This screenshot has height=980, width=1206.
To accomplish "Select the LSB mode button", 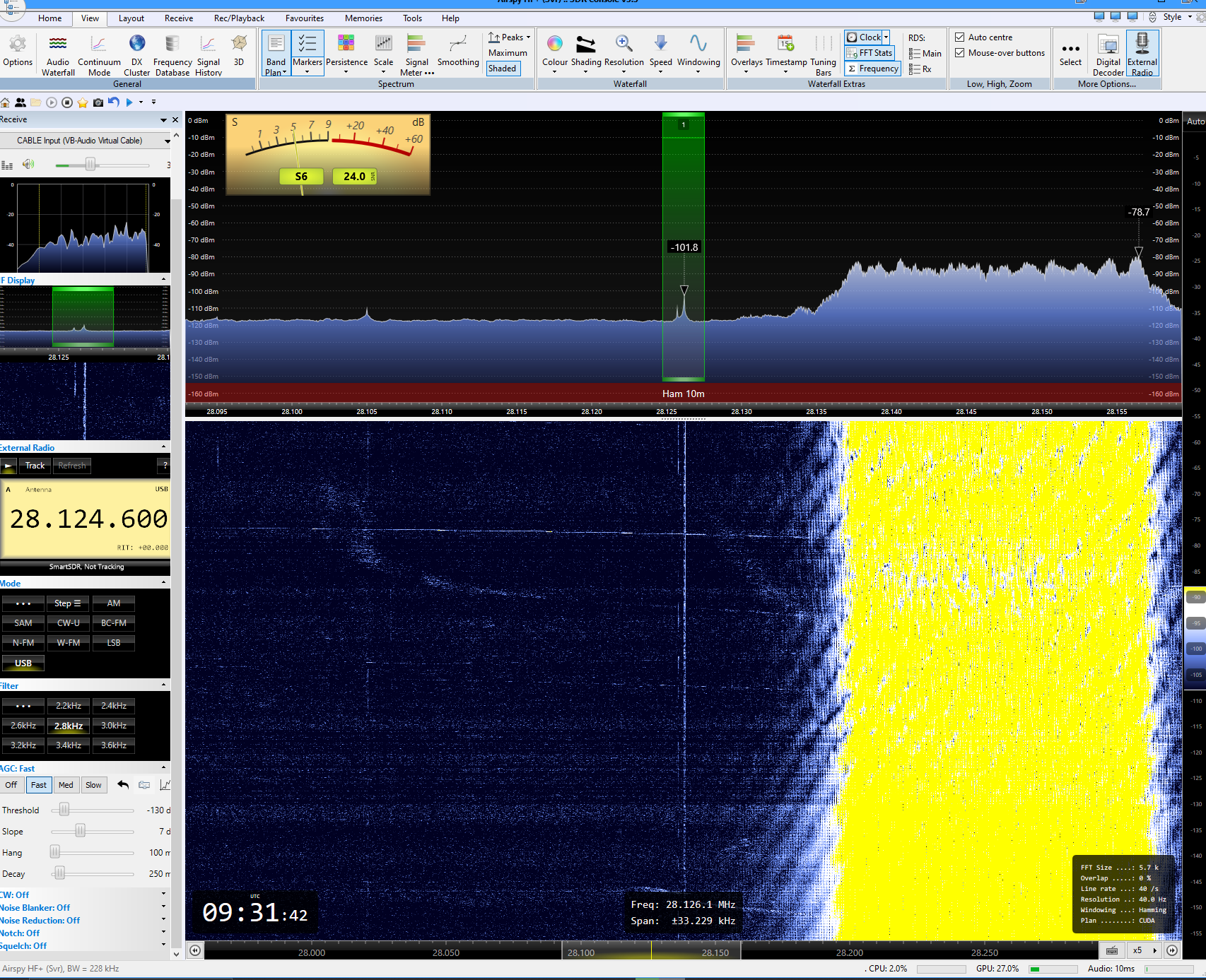I will point(114,643).
